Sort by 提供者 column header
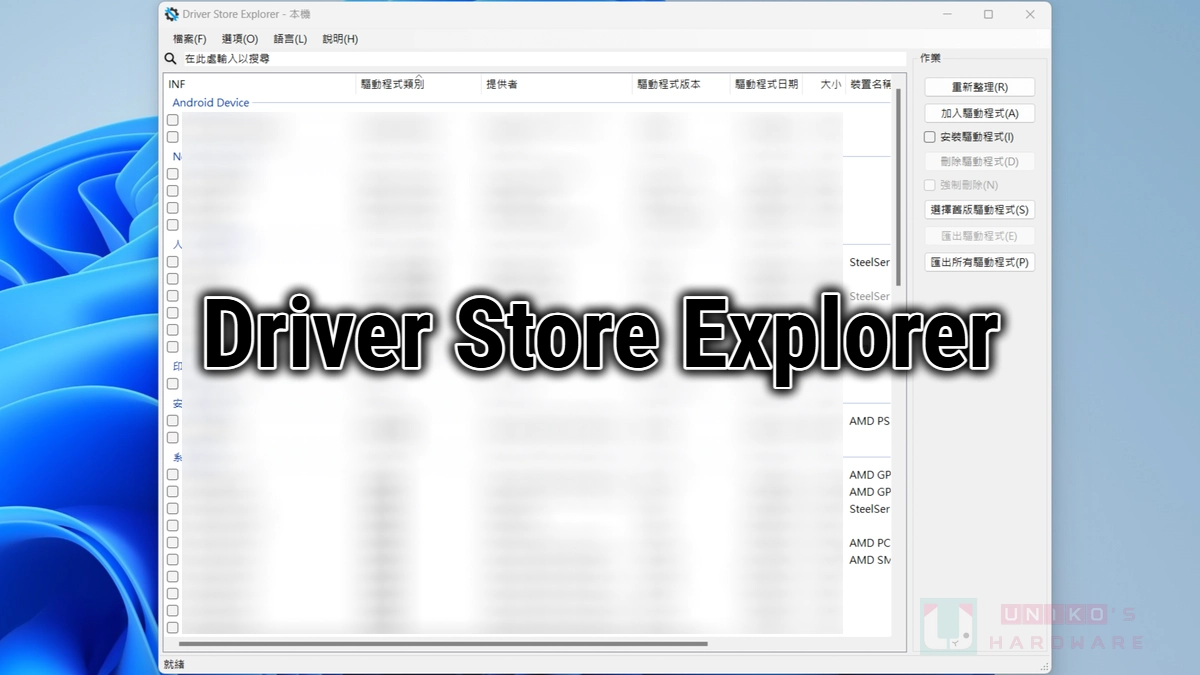 [x=557, y=85]
